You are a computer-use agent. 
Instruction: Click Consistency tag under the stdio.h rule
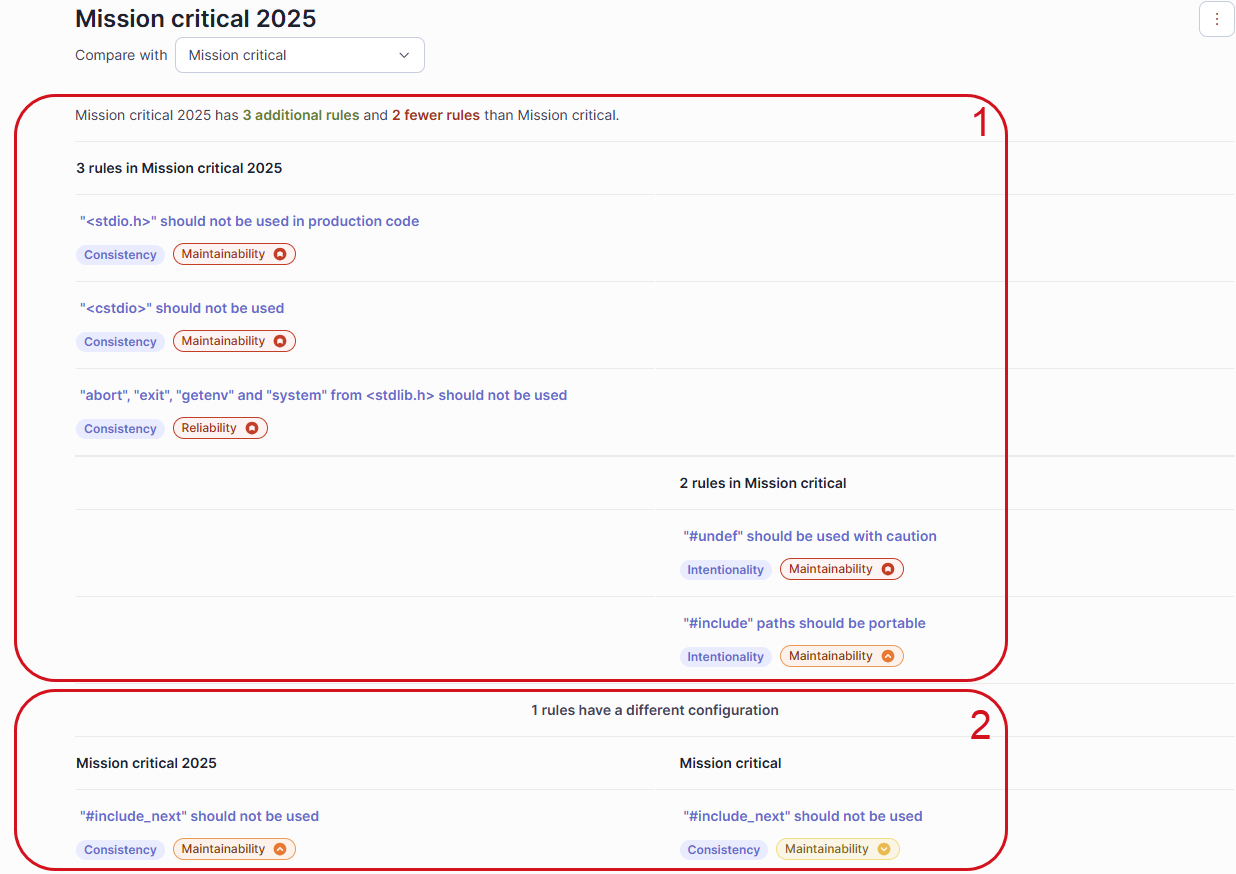pos(120,255)
